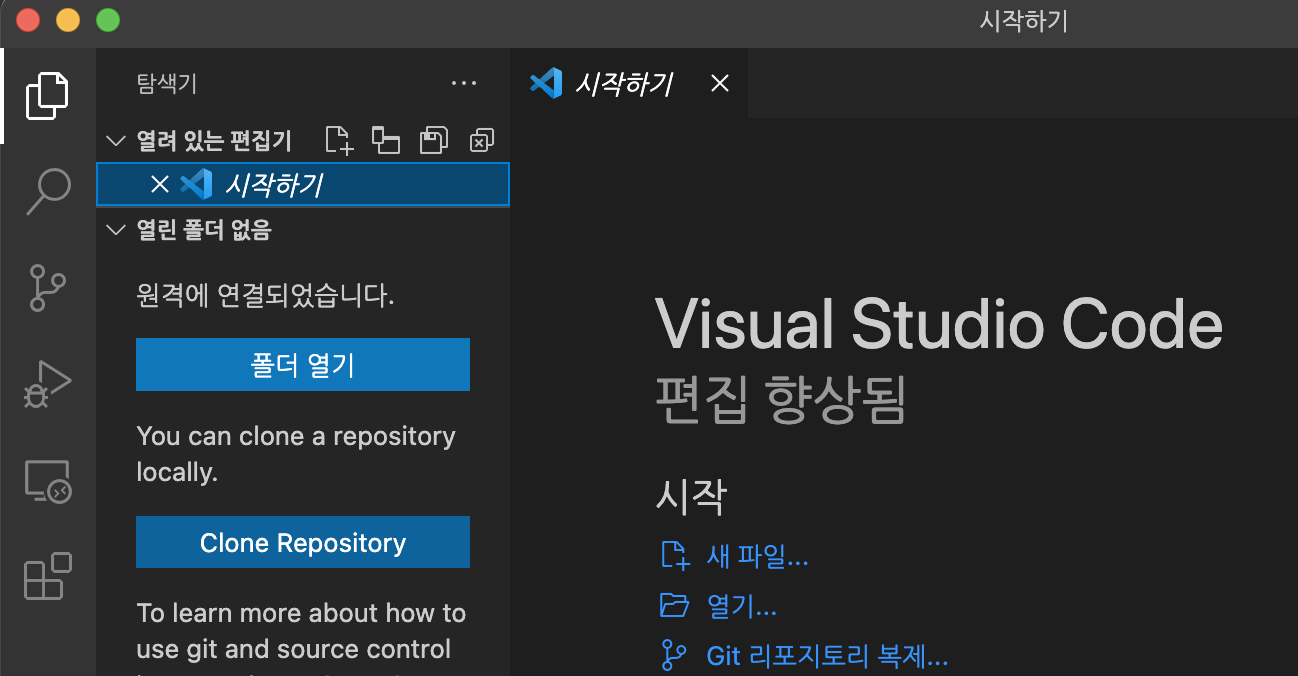The width and height of the screenshot is (1298, 676).
Task: Click the 탐색기 sidebar title
Action: [x=167, y=84]
